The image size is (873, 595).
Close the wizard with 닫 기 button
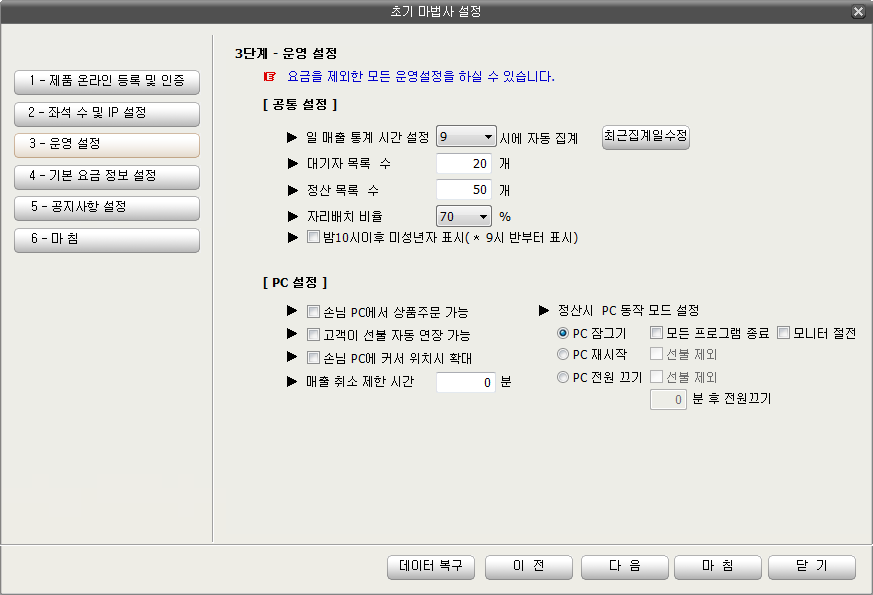pyautogui.click(x=812, y=567)
